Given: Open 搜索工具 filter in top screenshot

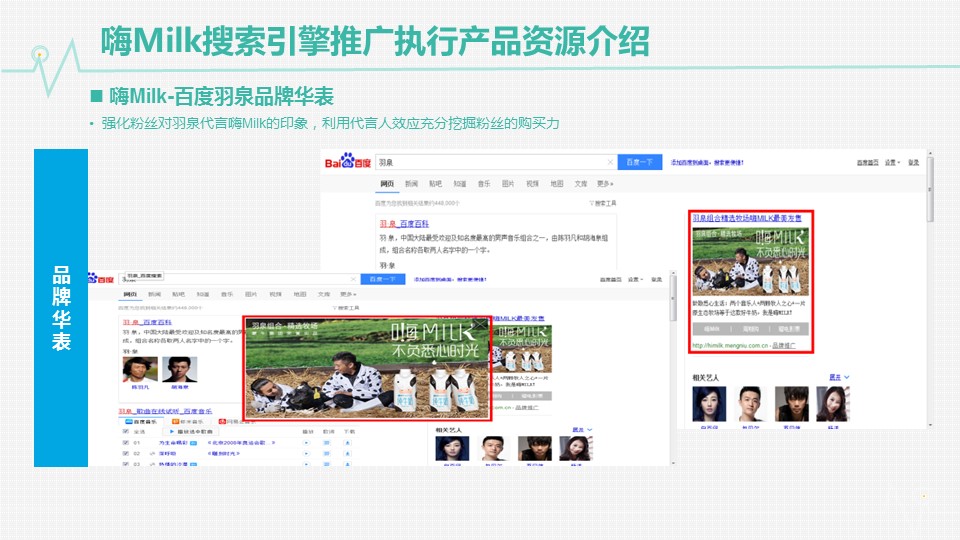Looking at the screenshot, I should pyautogui.click(x=601, y=203).
